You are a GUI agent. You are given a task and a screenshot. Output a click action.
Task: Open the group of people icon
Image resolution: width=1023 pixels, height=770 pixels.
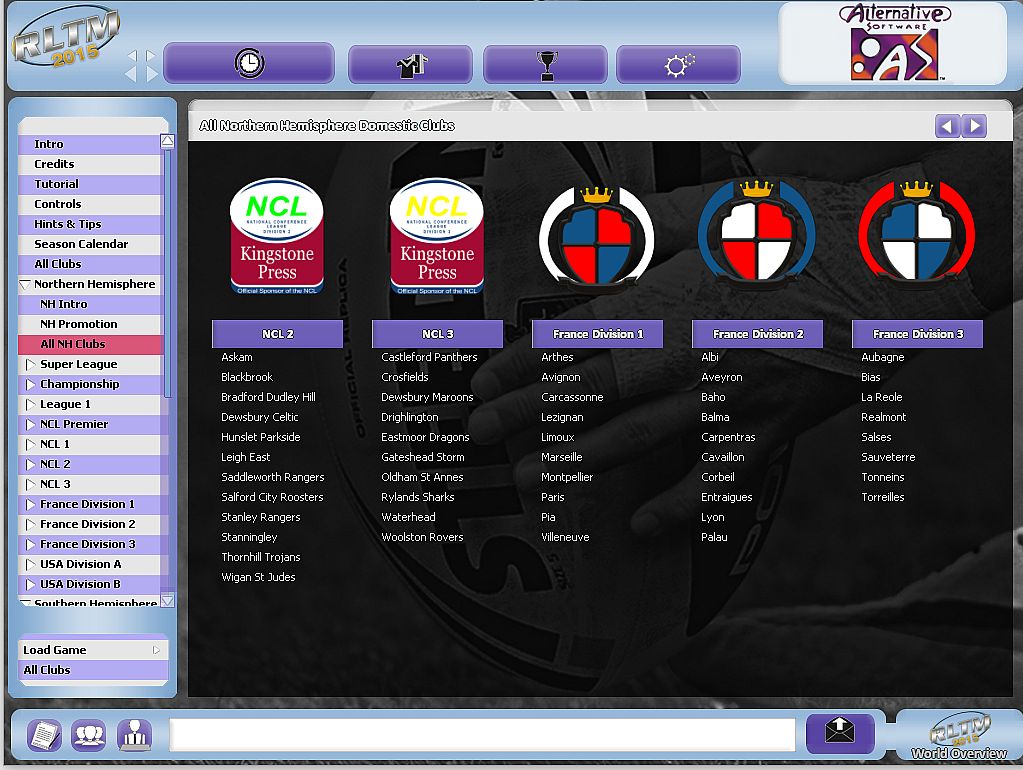[x=89, y=735]
